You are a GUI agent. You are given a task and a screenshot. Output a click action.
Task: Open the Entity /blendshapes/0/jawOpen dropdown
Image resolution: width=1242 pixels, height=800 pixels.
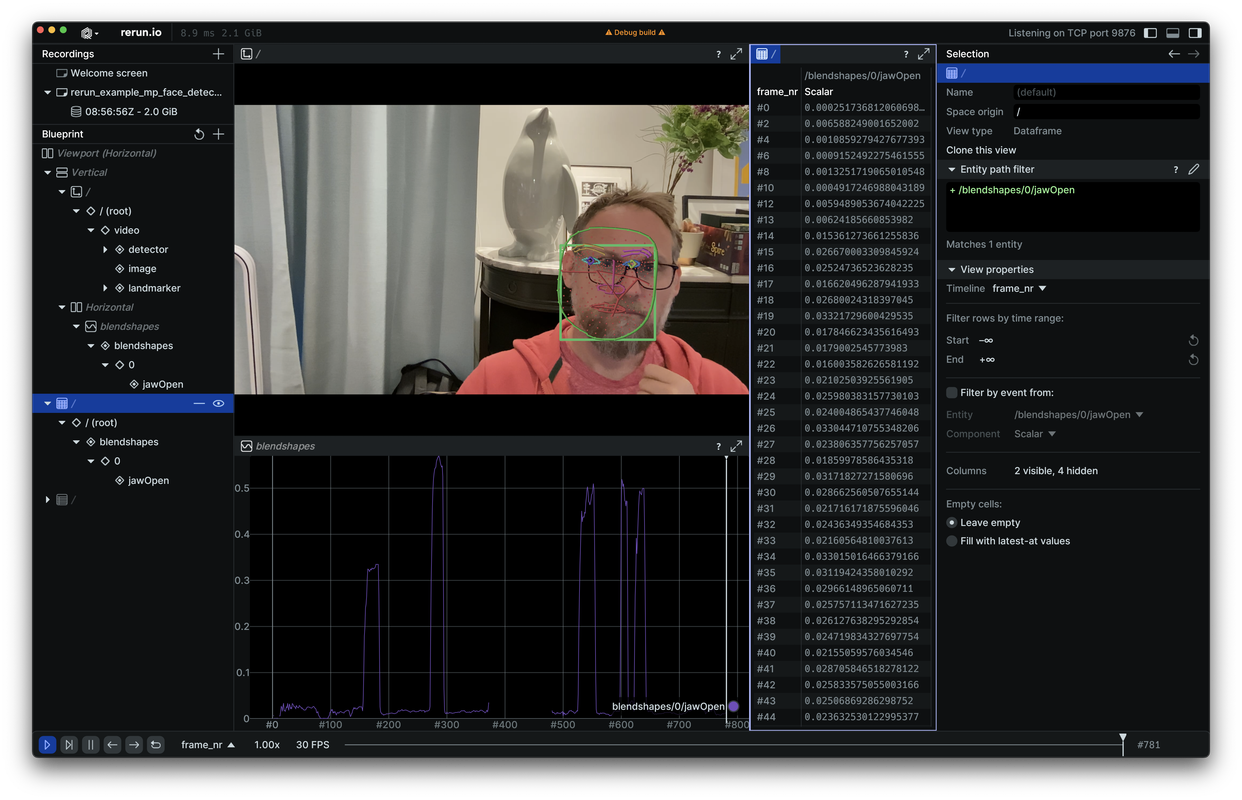tap(1078, 415)
